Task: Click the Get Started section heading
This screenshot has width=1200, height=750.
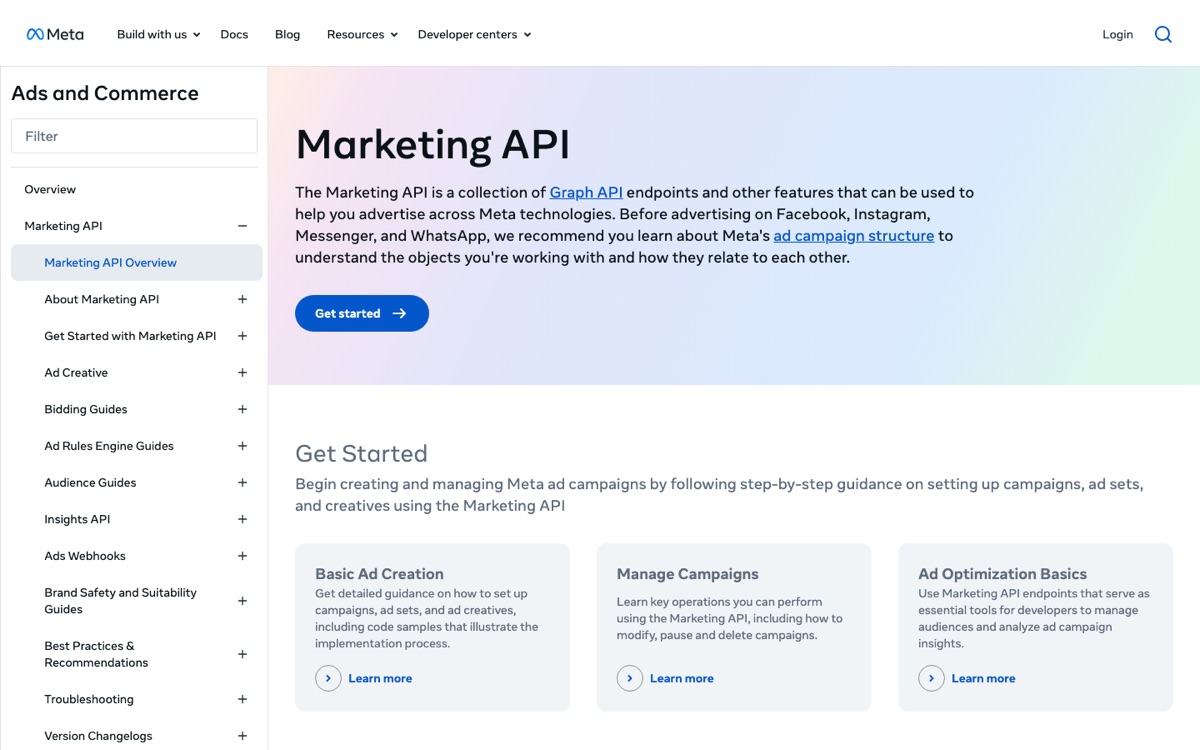Action: point(361,453)
